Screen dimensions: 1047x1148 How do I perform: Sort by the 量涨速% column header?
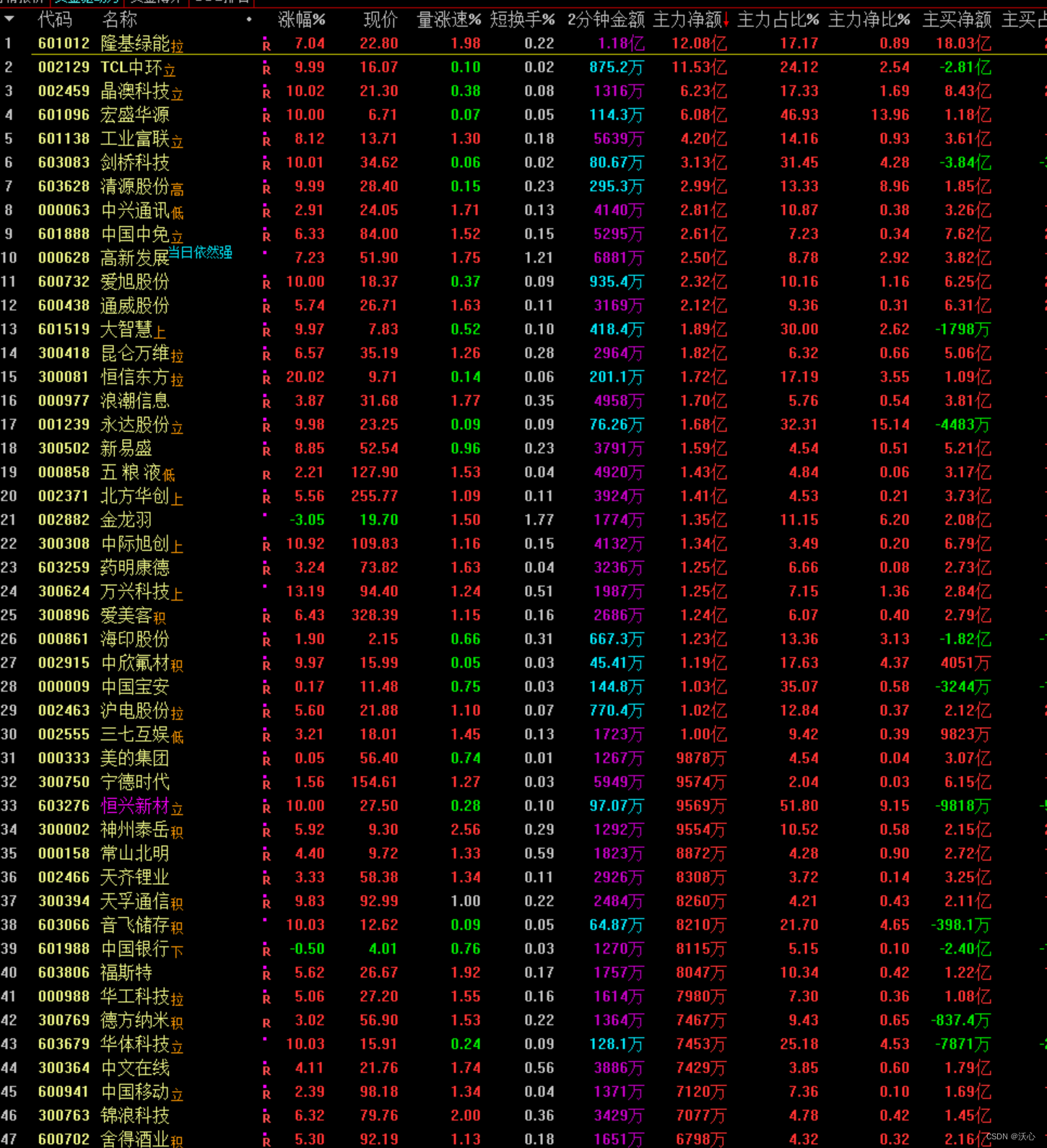coord(448,19)
